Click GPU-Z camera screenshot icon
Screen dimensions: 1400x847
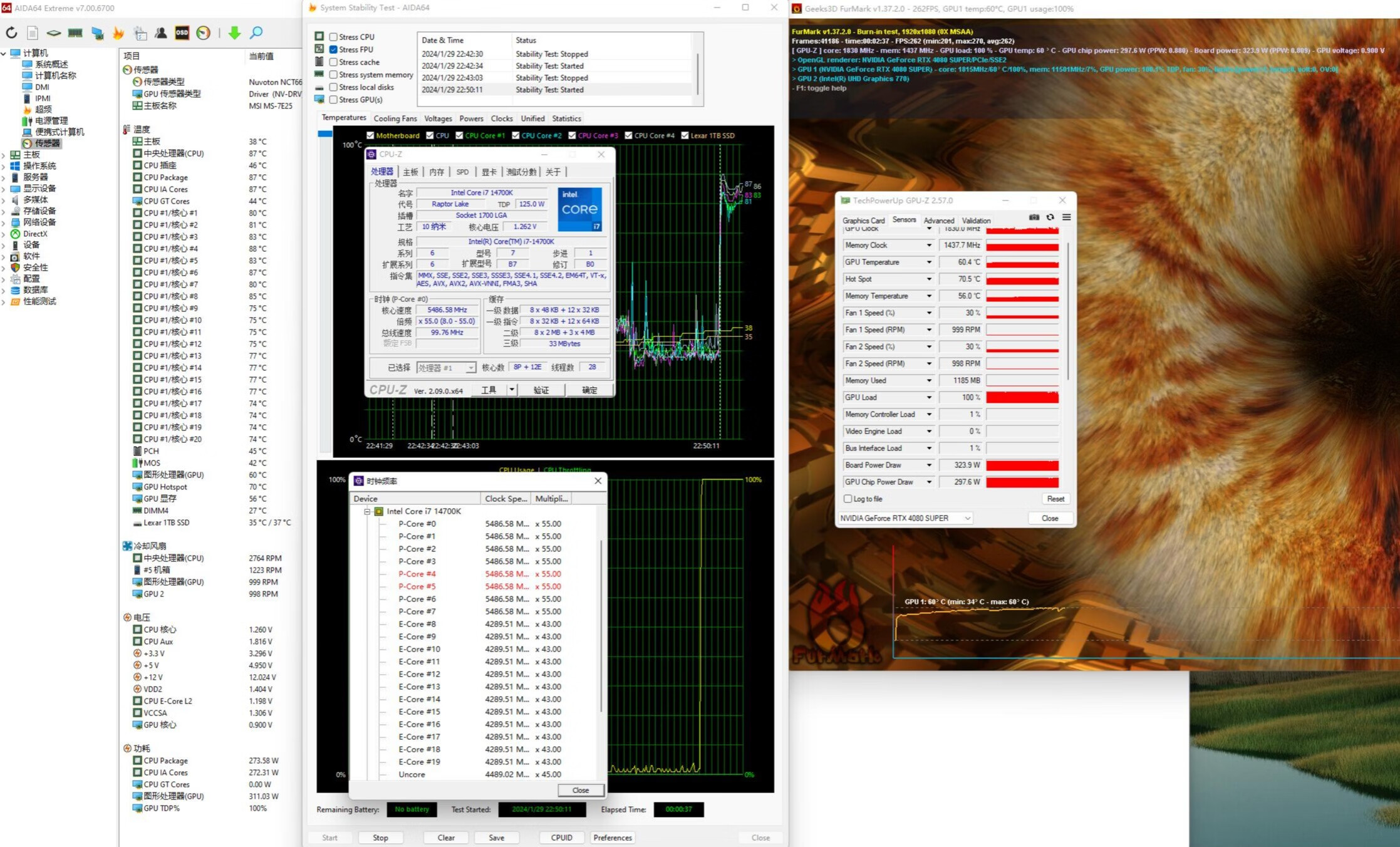pyautogui.click(x=1034, y=217)
